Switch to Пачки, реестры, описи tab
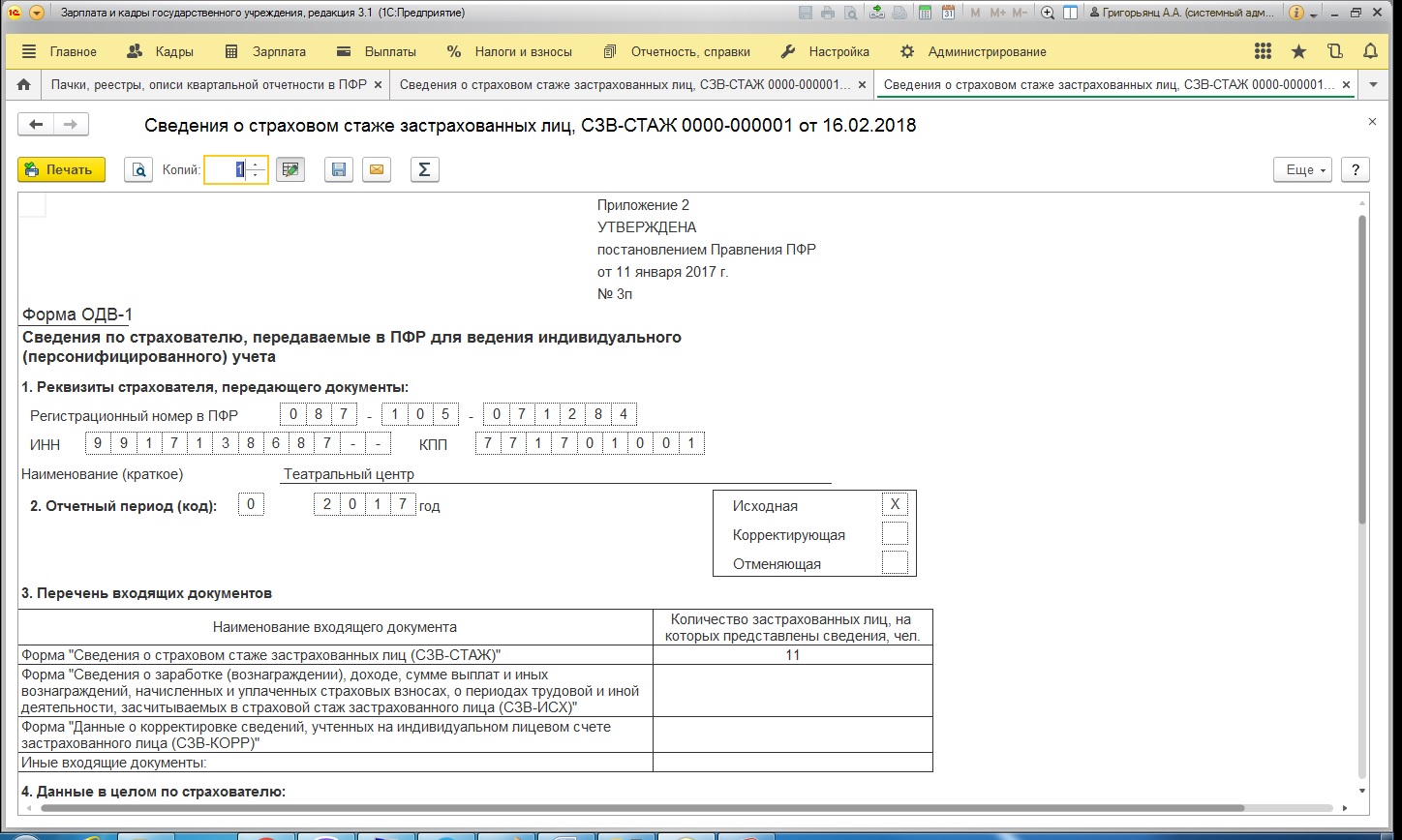 pyautogui.click(x=208, y=85)
